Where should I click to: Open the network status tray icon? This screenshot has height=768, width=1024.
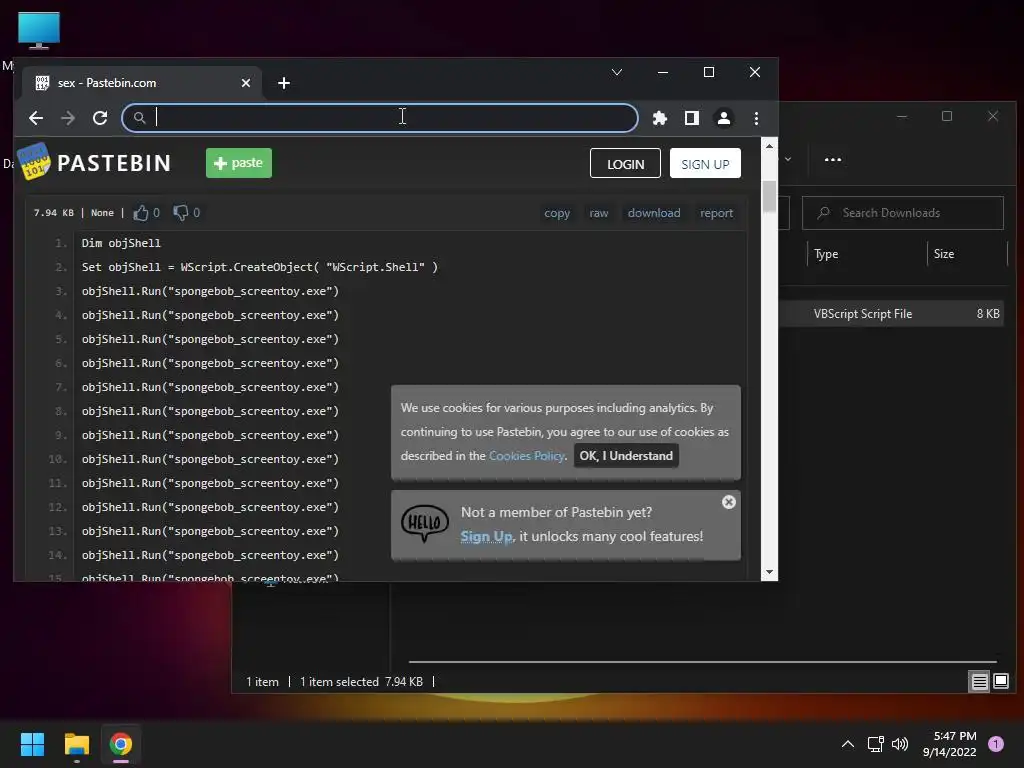click(875, 744)
